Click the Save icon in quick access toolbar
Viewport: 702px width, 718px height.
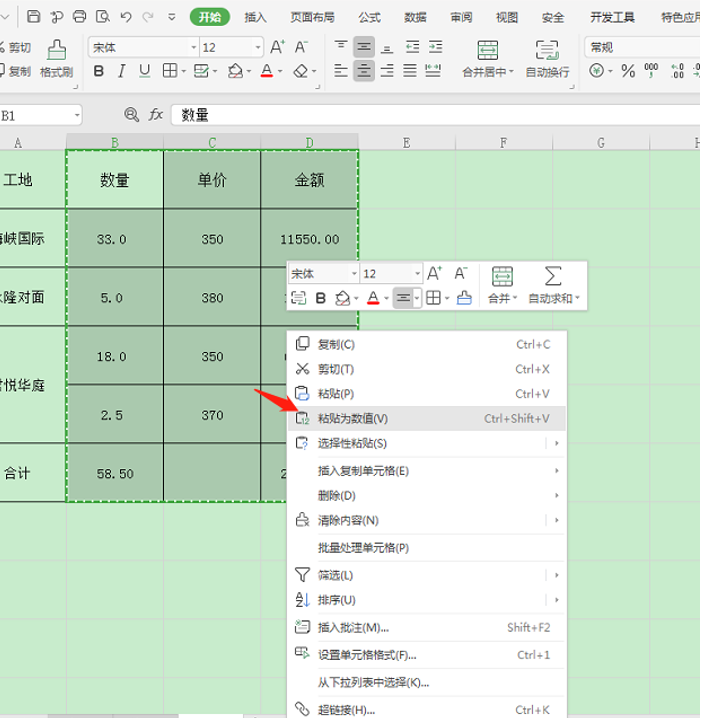click(x=33, y=17)
